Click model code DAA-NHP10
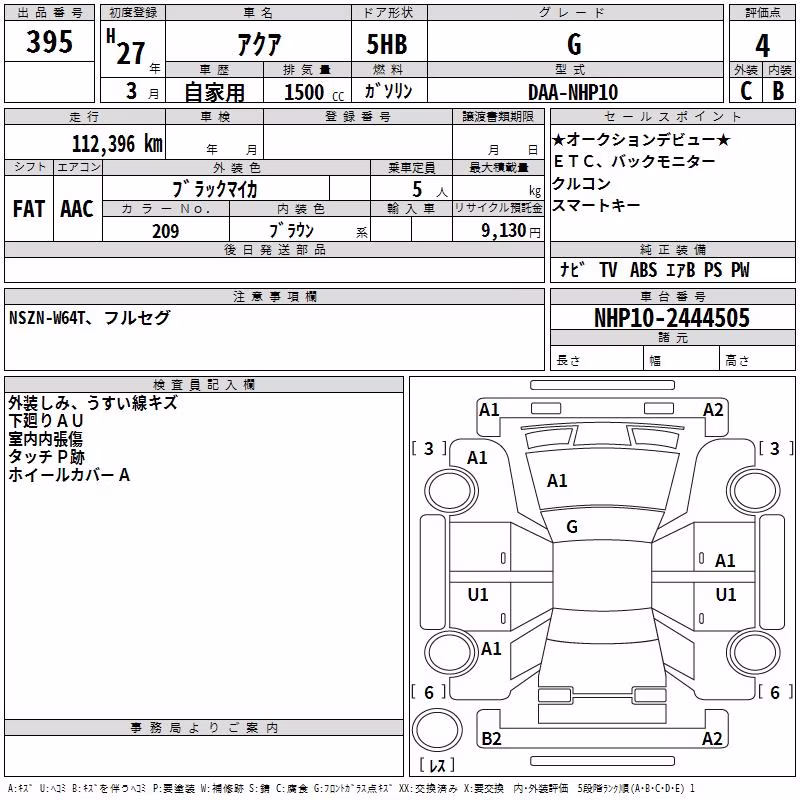Viewport: 800px width, 800px height. pos(573,92)
